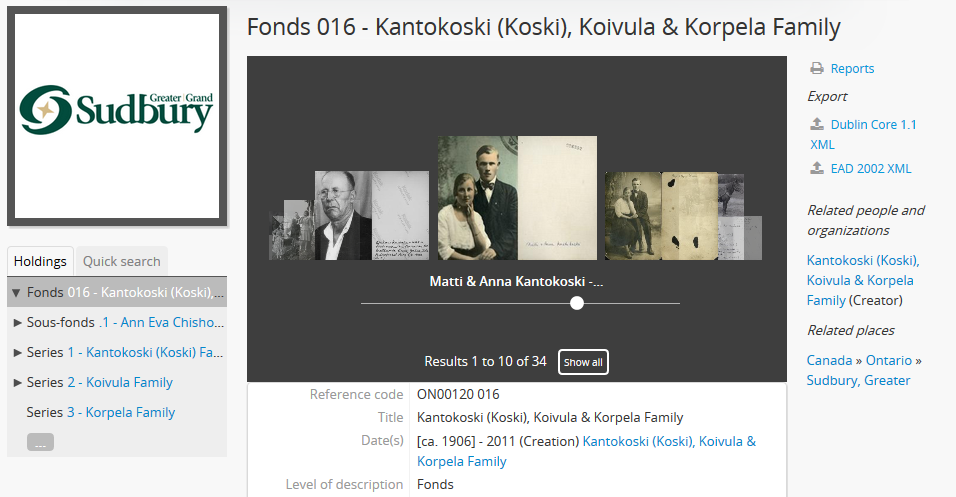956x497 pixels.
Task: Expand the Sous-fonds .1 Ann Eva node
Action: (x=18, y=323)
